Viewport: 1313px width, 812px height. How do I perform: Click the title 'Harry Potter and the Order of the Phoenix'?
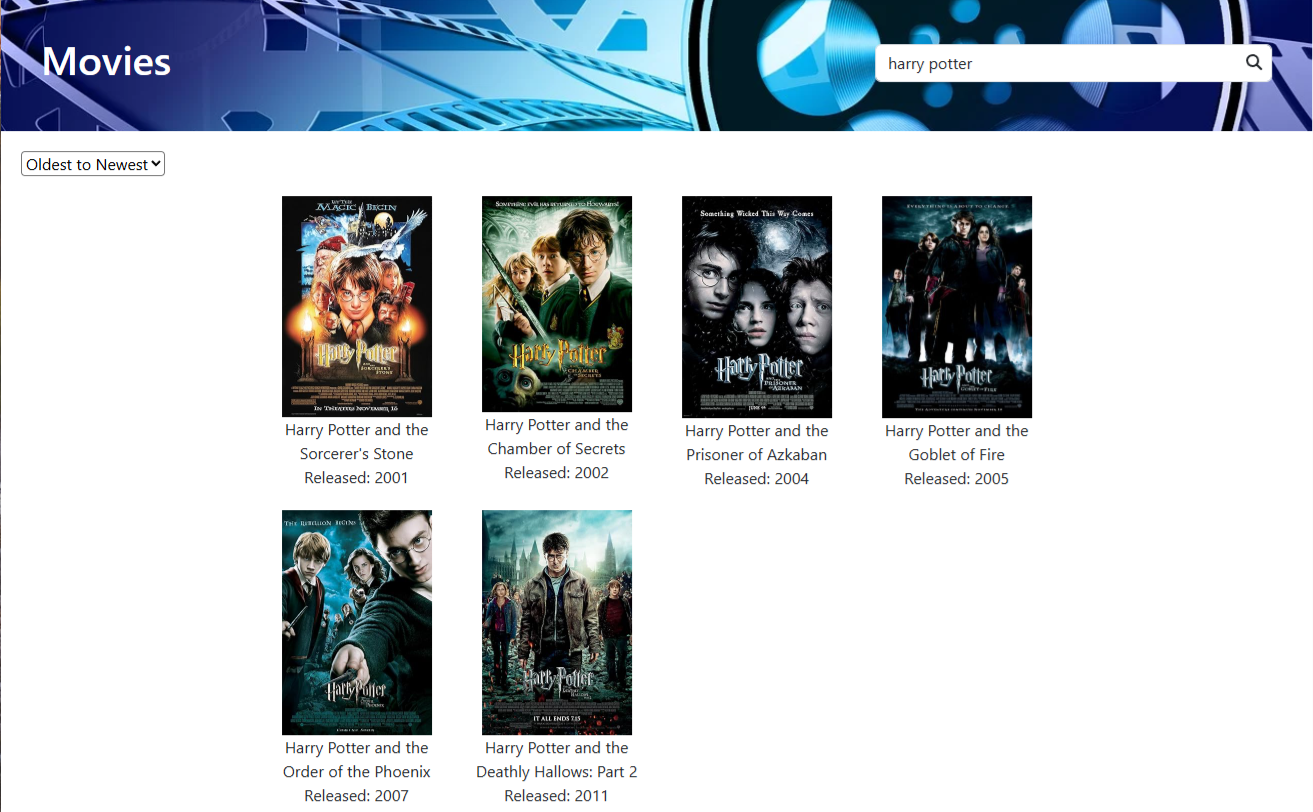[x=357, y=760]
